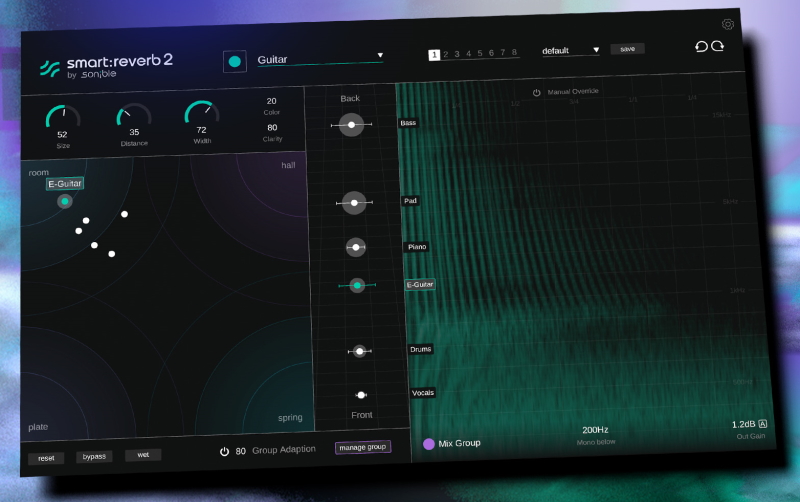Select state slot 4
The image size is (800, 502).
[x=468, y=54]
